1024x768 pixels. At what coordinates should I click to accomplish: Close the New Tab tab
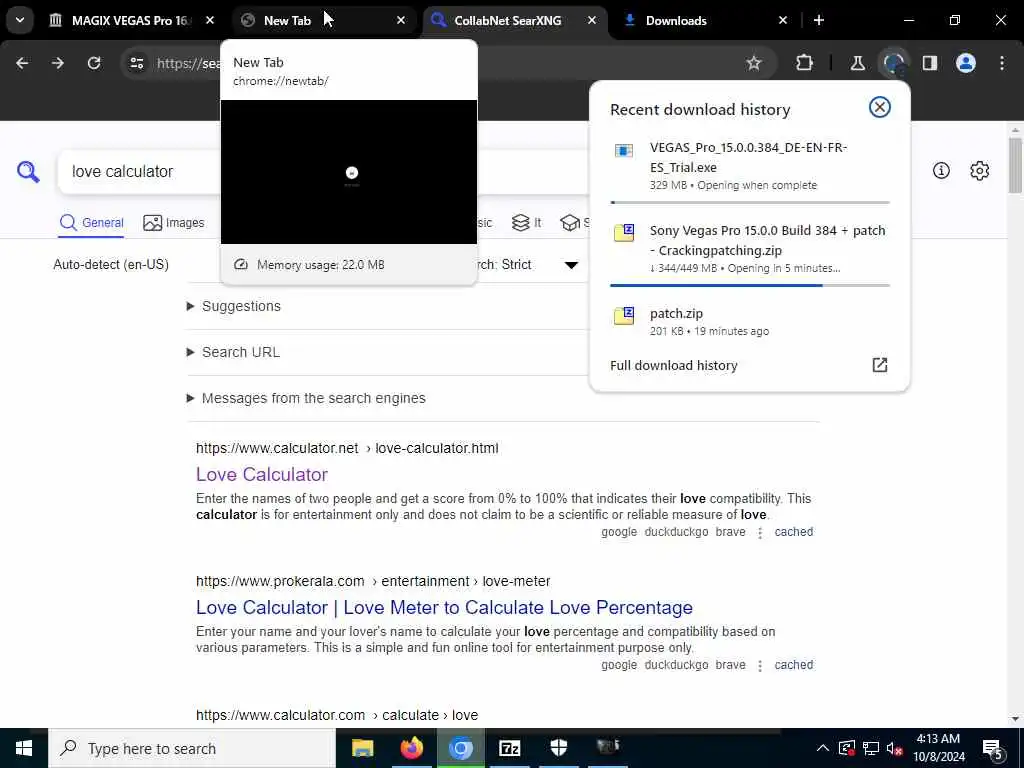tap(401, 20)
